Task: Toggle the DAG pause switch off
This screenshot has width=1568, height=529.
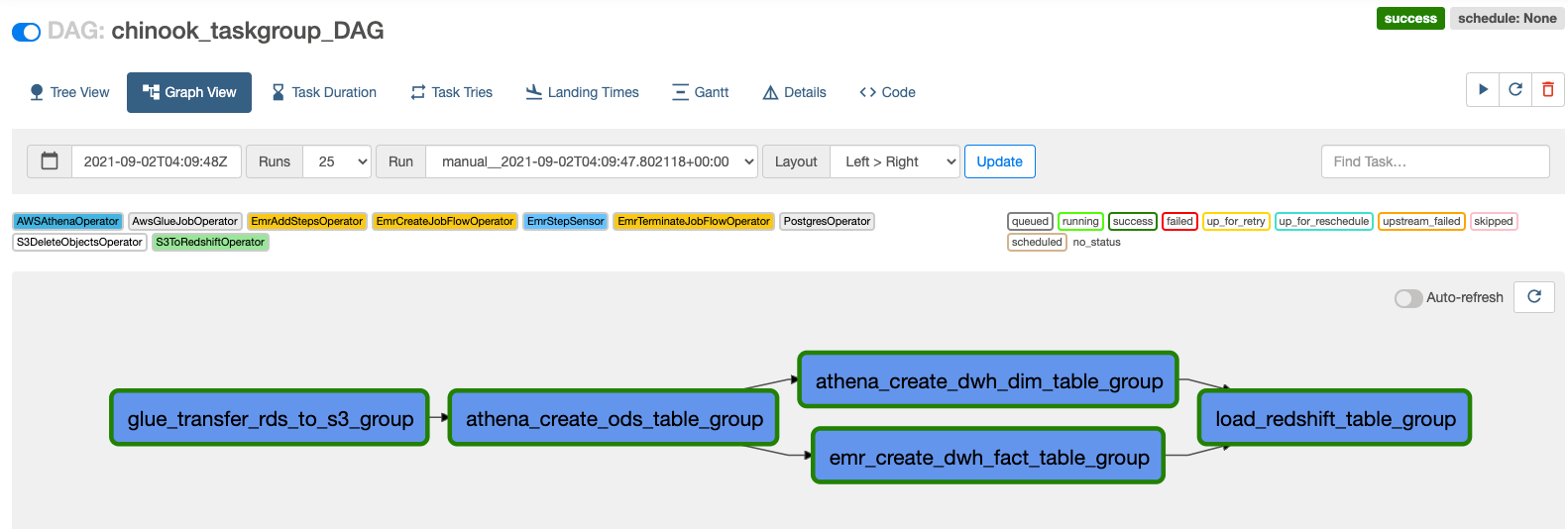Action: [26, 32]
